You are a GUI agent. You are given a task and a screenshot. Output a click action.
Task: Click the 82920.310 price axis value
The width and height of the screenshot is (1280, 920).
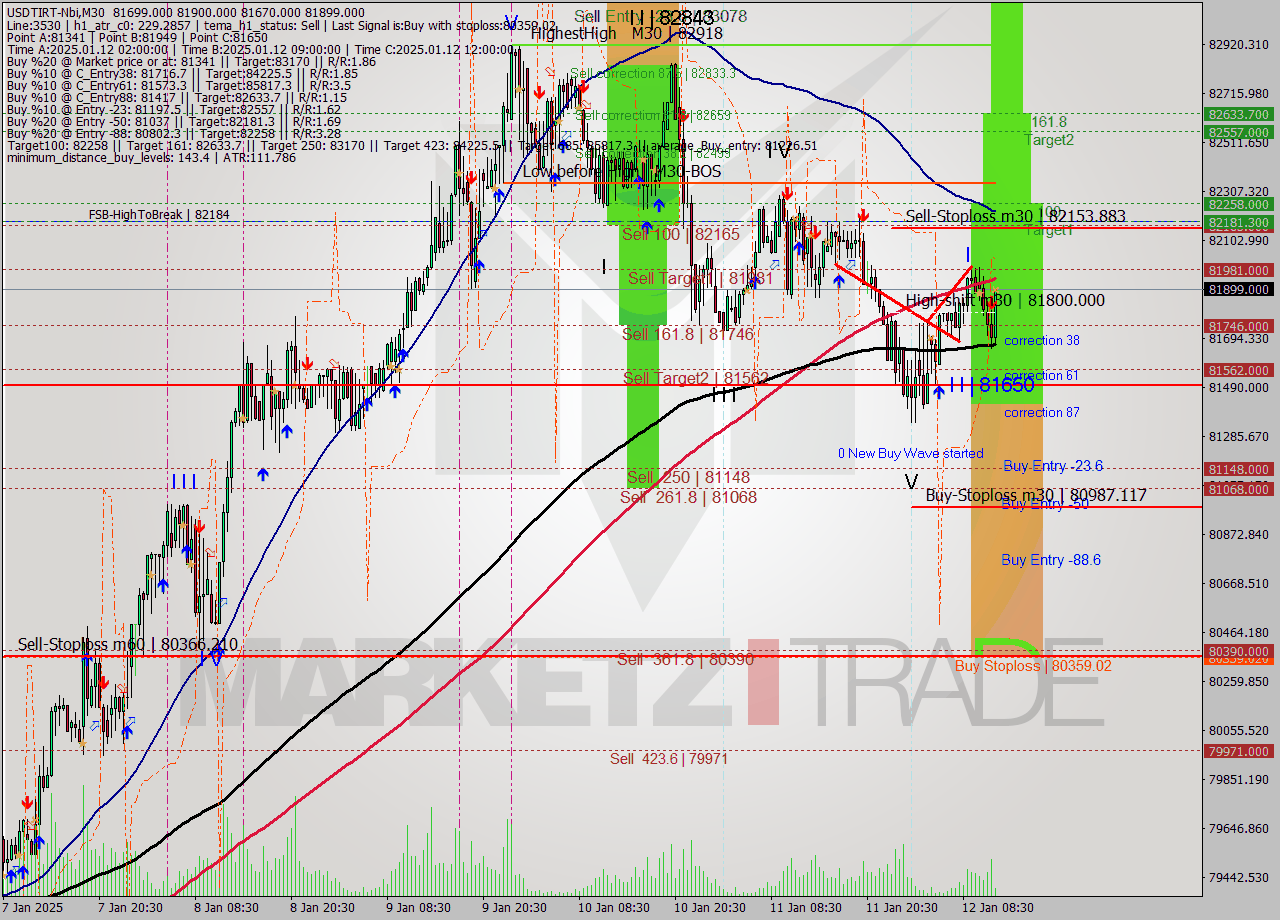[1238, 44]
